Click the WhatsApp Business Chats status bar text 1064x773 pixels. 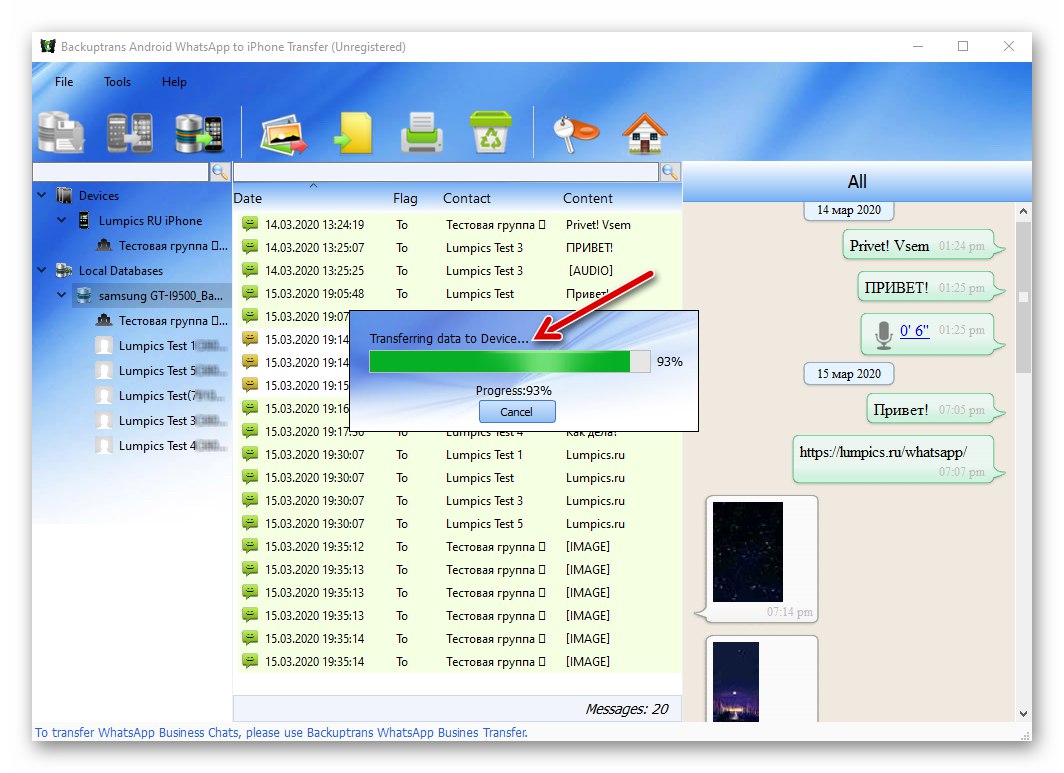tap(281, 732)
